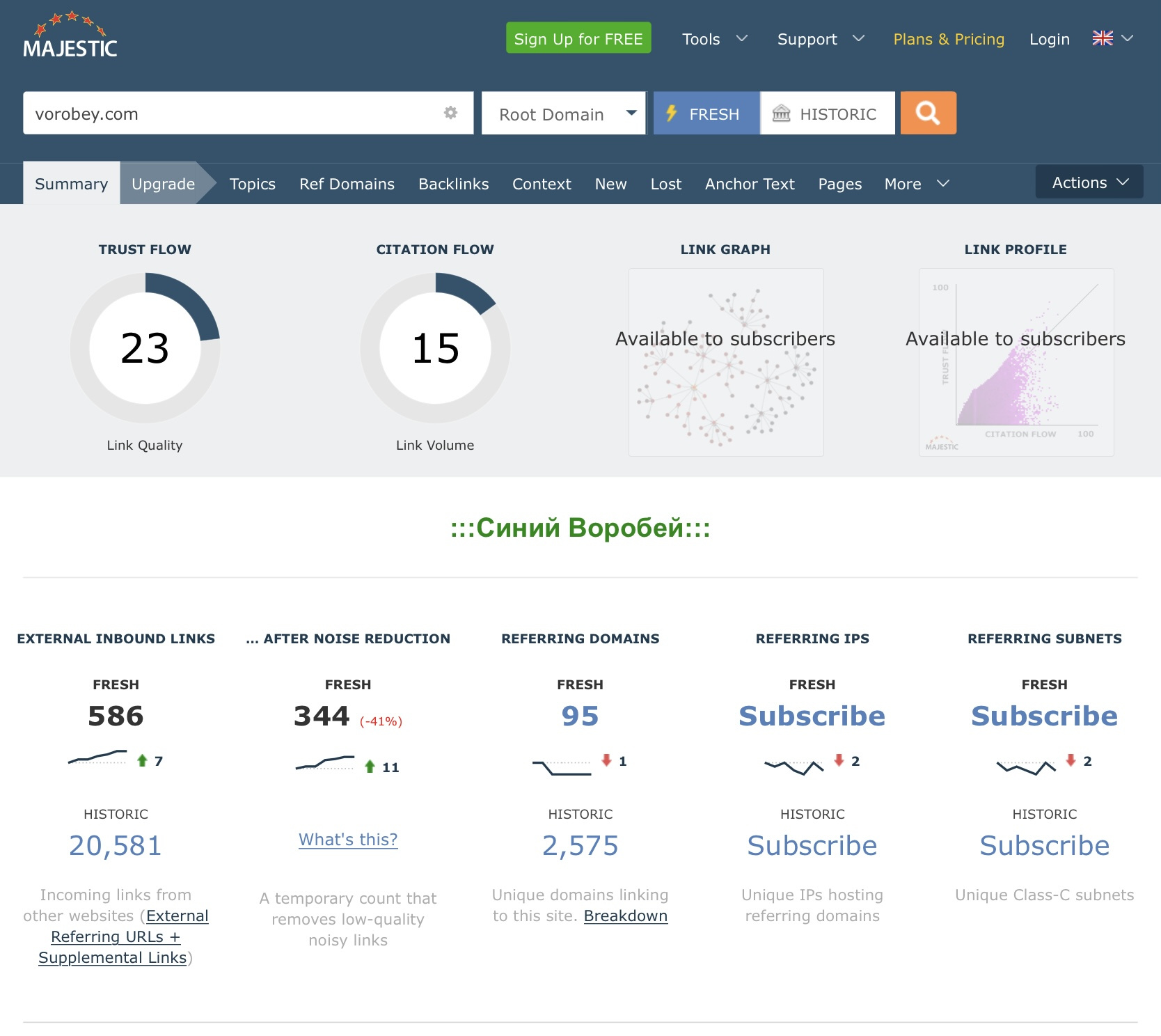
Task: Click Referring IPs trend sparkline
Action: [794, 767]
